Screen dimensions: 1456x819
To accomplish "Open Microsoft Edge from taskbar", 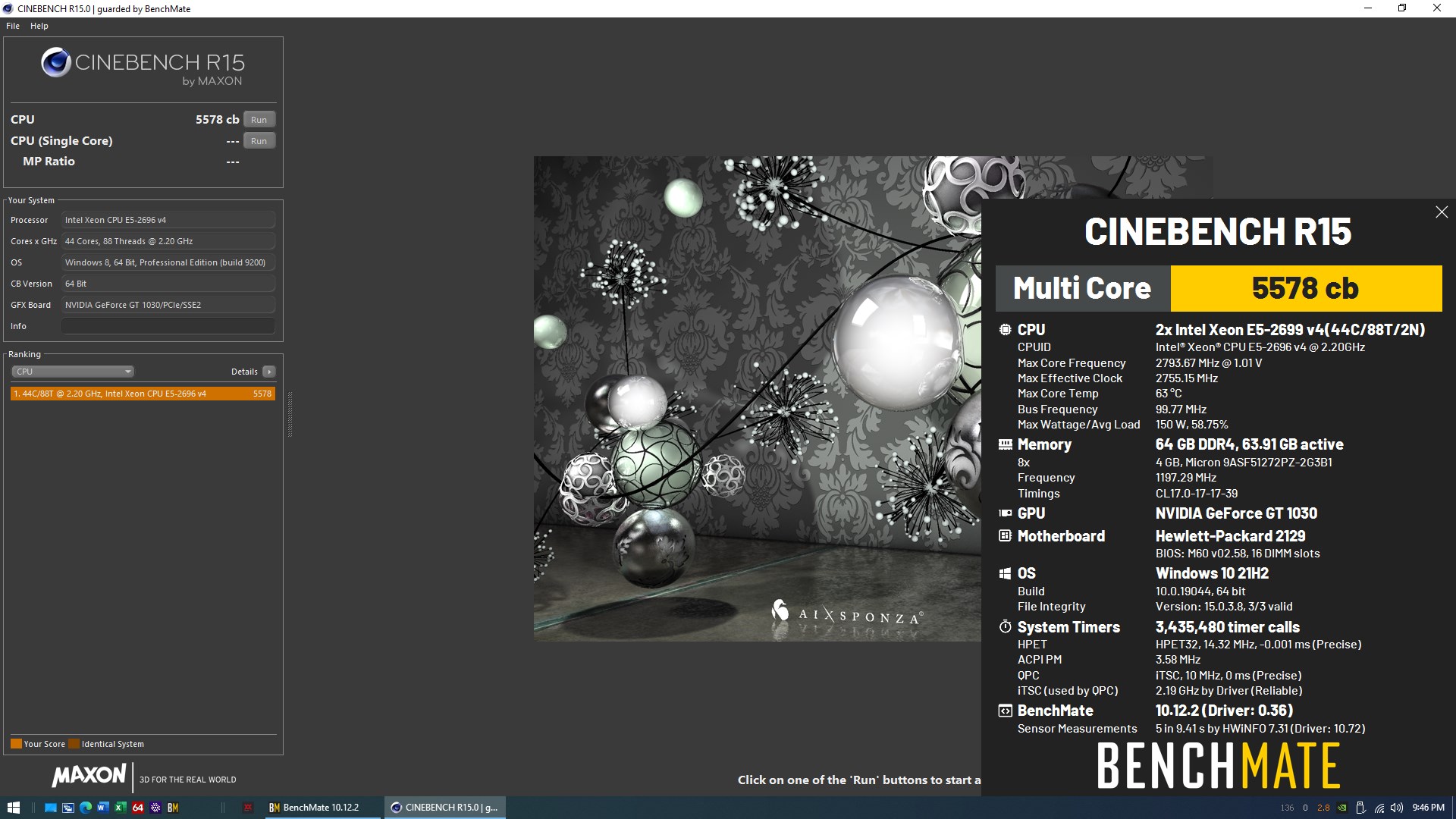I will click(x=86, y=808).
